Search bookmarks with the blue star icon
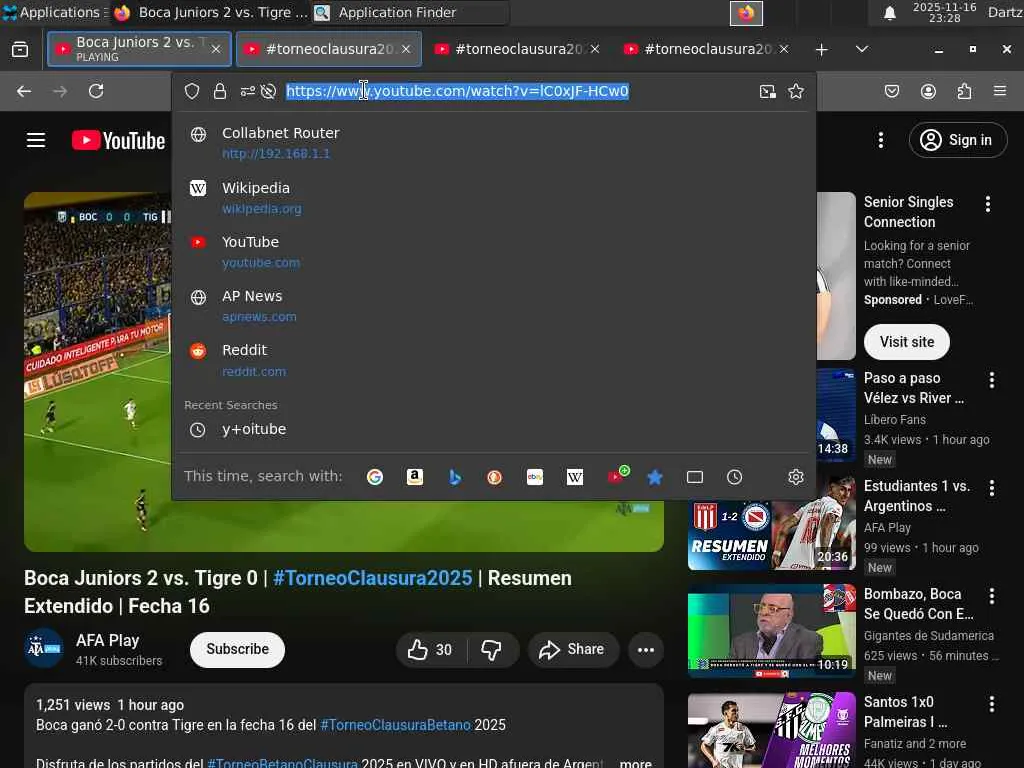Viewport: 1024px width, 768px height. point(655,477)
